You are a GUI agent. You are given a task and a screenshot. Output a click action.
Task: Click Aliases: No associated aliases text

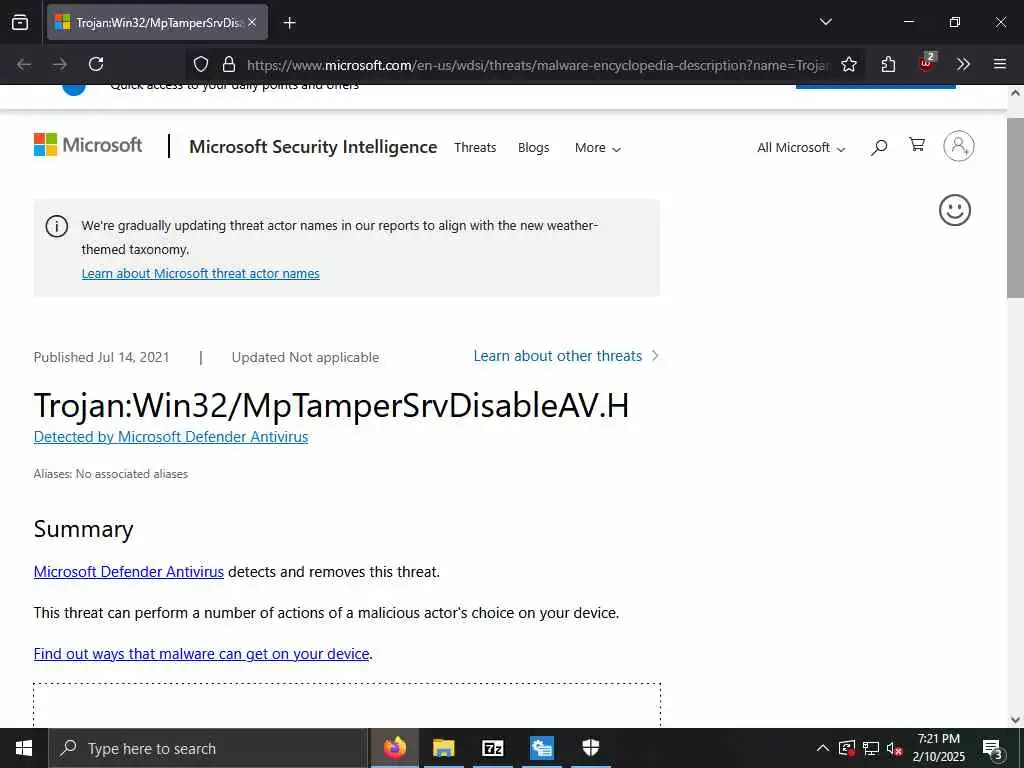click(x=110, y=474)
